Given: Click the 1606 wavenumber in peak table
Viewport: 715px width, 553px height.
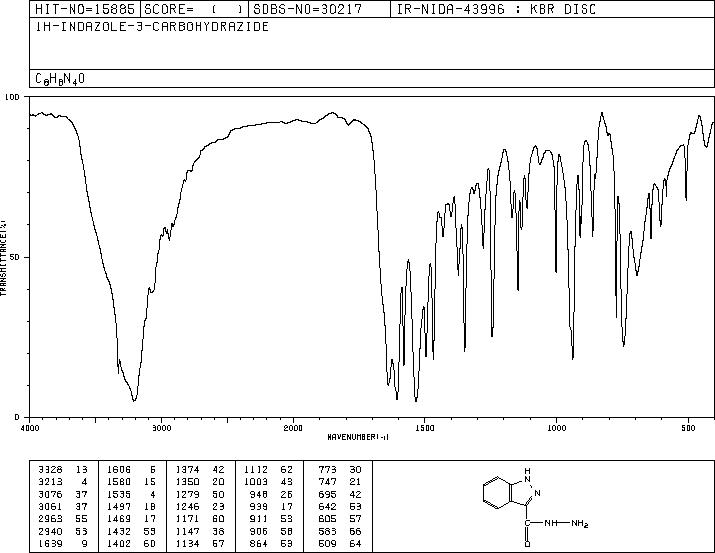Looking at the screenshot, I should 119,470.
